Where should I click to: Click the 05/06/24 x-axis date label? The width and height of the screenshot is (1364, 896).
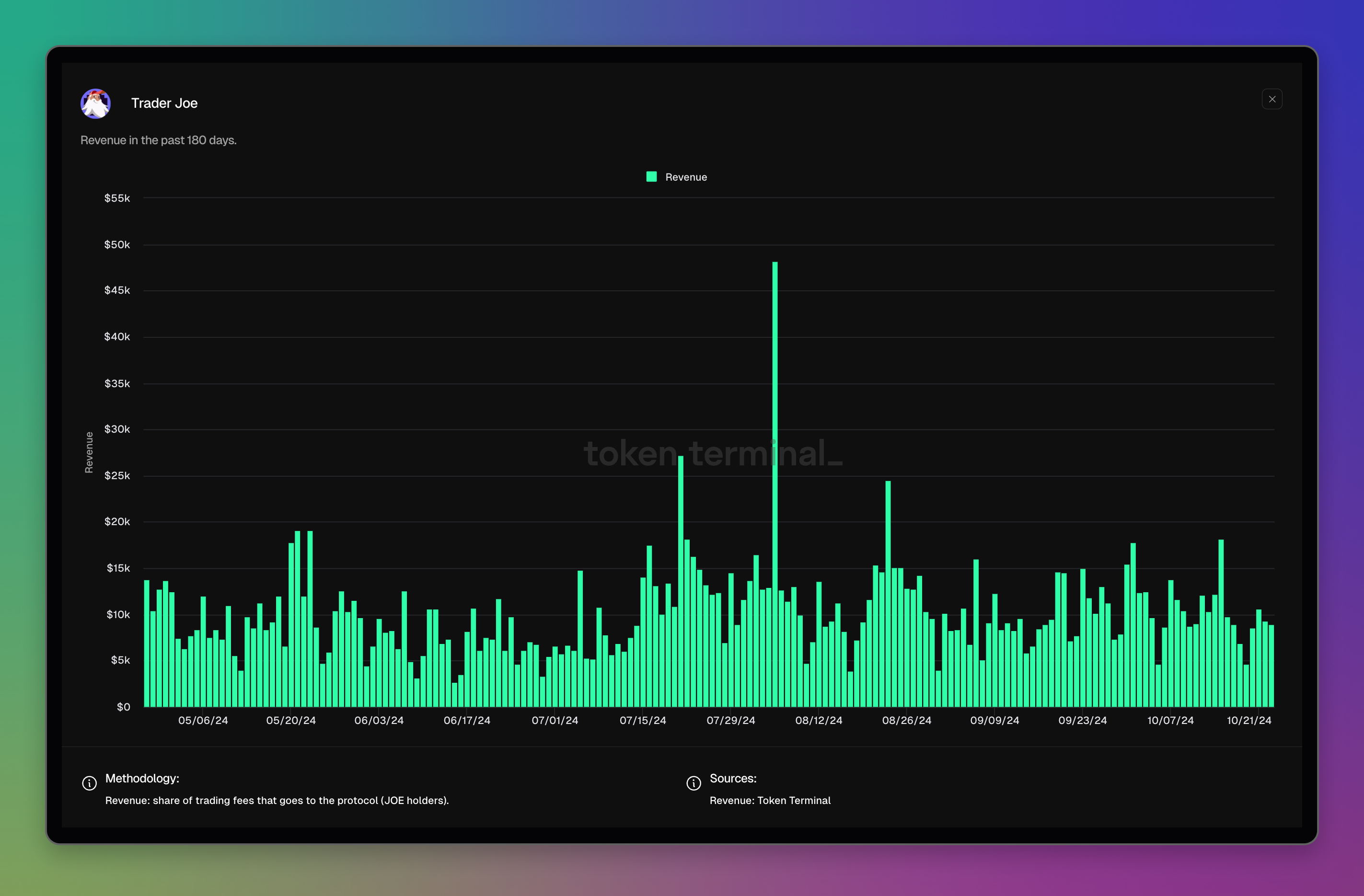(x=203, y=720)
